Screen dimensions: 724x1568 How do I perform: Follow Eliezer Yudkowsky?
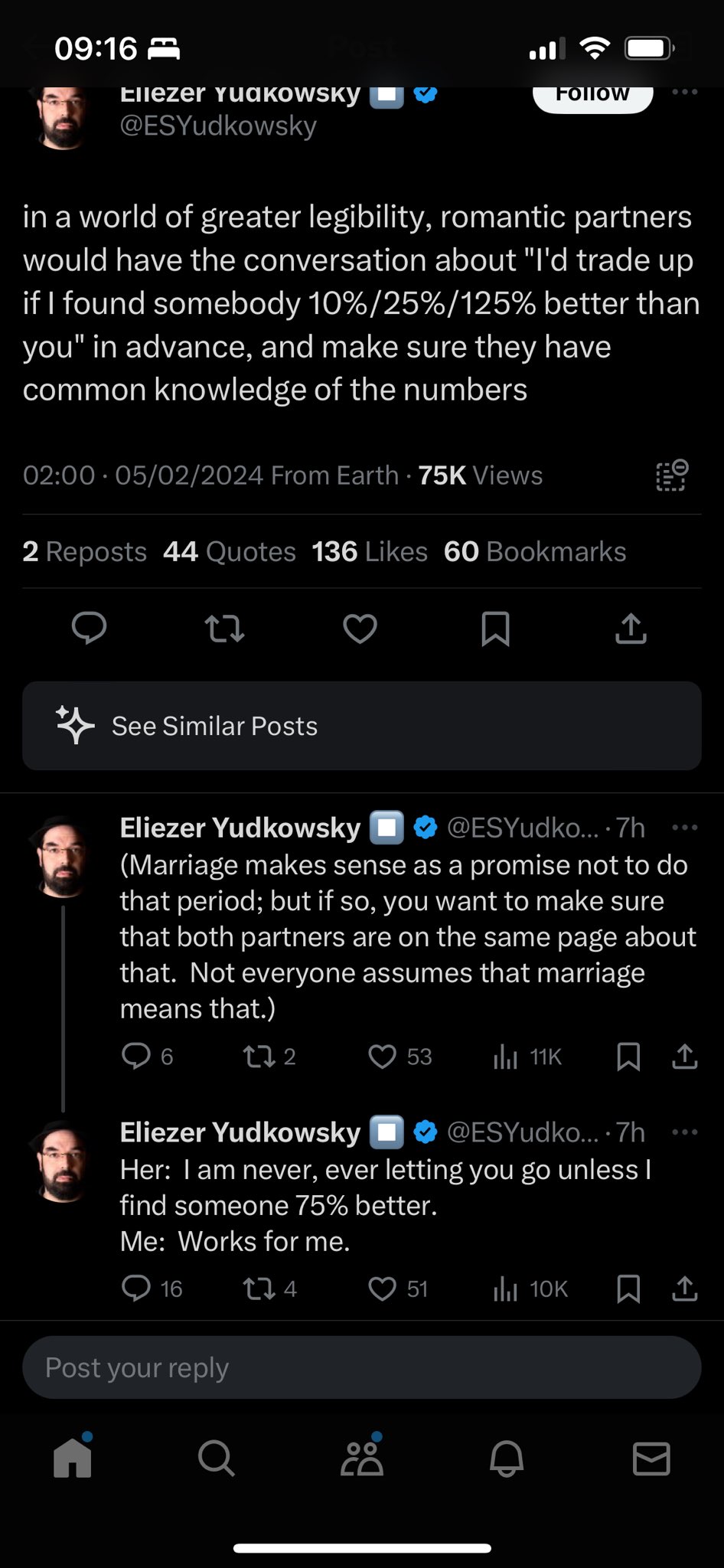(592, 95)
